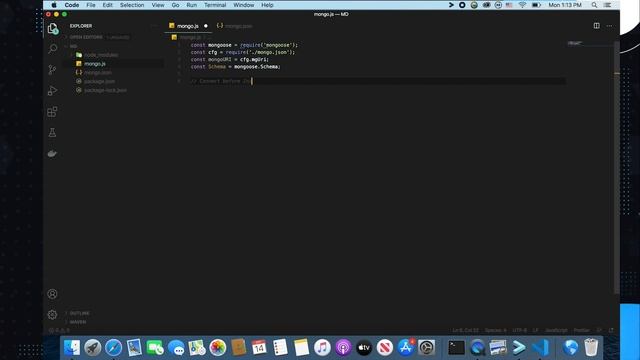Open Spotlight search in menu bar
This screenshot has height=360, width=640.
point(594,5)
